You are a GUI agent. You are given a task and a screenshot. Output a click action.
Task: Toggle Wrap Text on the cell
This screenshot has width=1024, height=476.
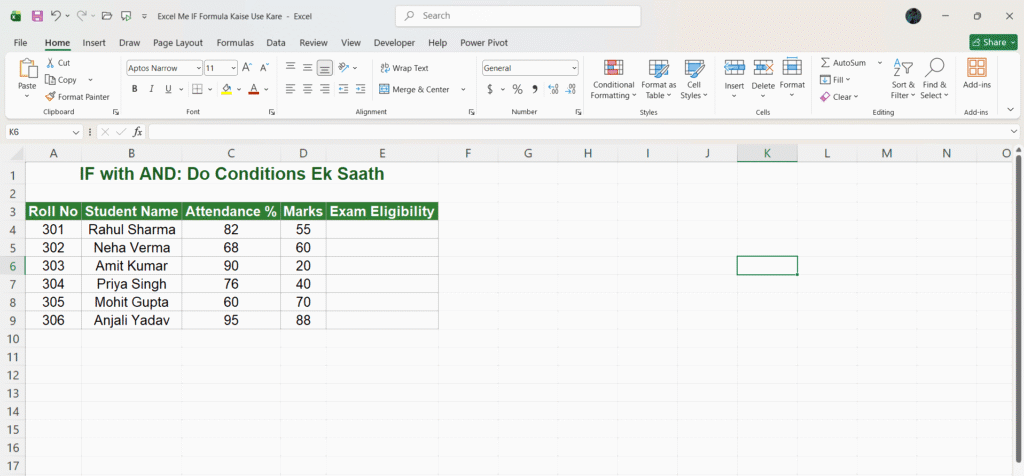tap(404, 68)
